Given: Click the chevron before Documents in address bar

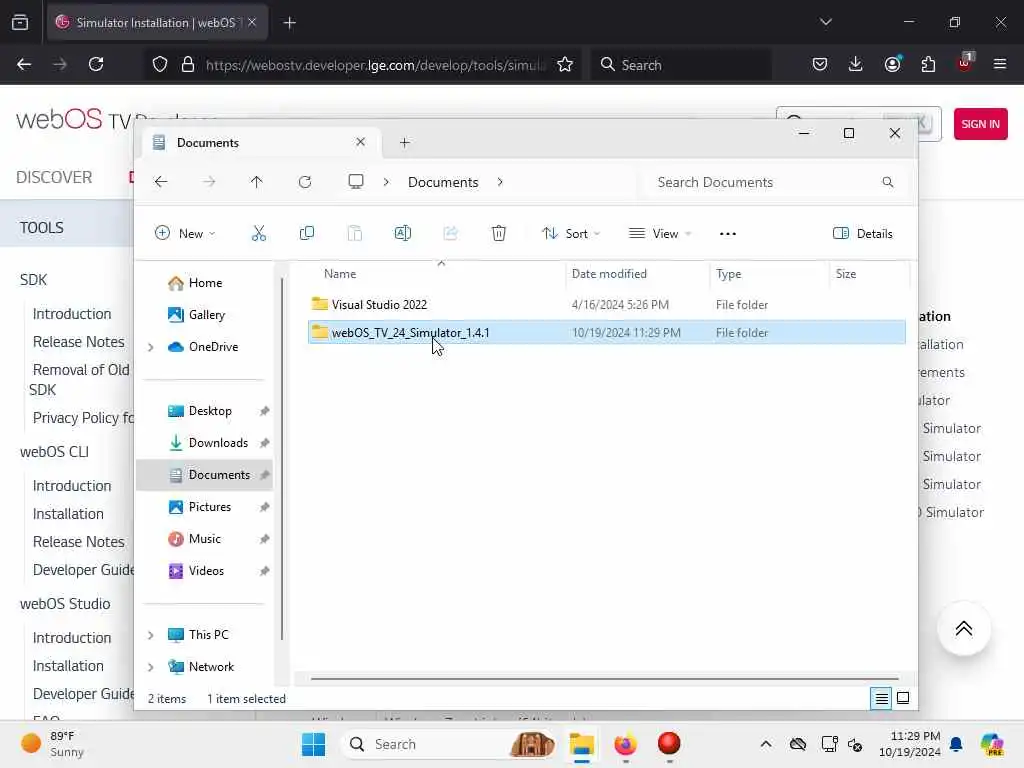Looking at the screenshot, I should tap(386, 182).
